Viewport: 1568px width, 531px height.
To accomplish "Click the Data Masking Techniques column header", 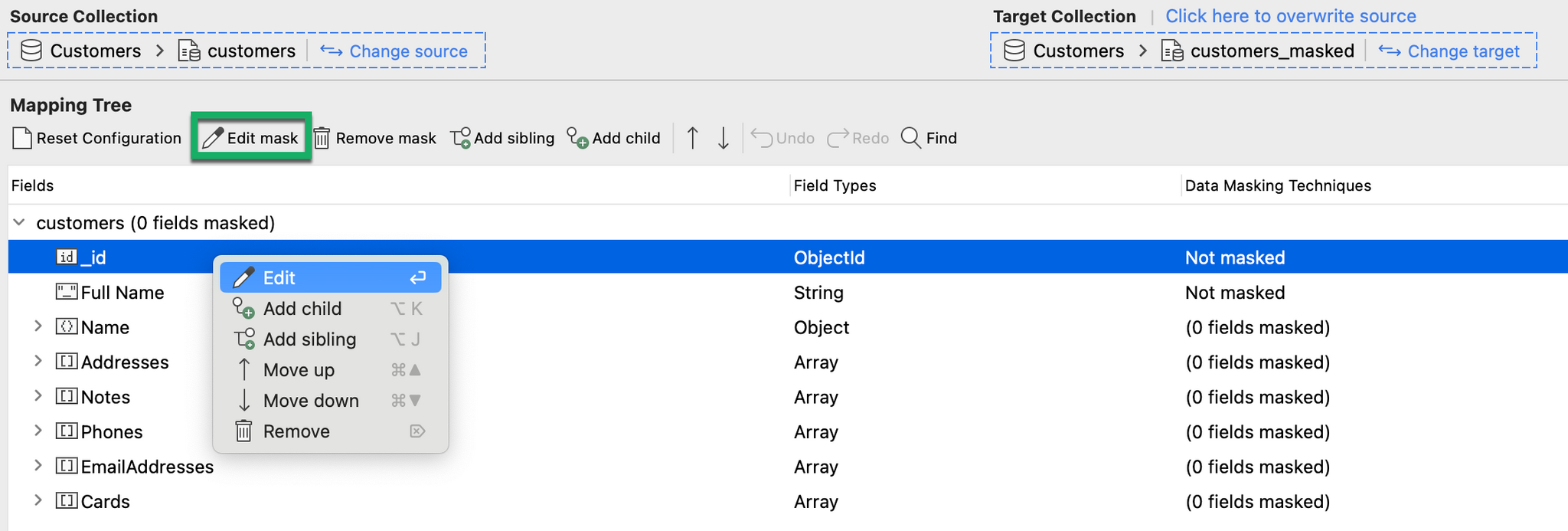I will click(1277, 185).
